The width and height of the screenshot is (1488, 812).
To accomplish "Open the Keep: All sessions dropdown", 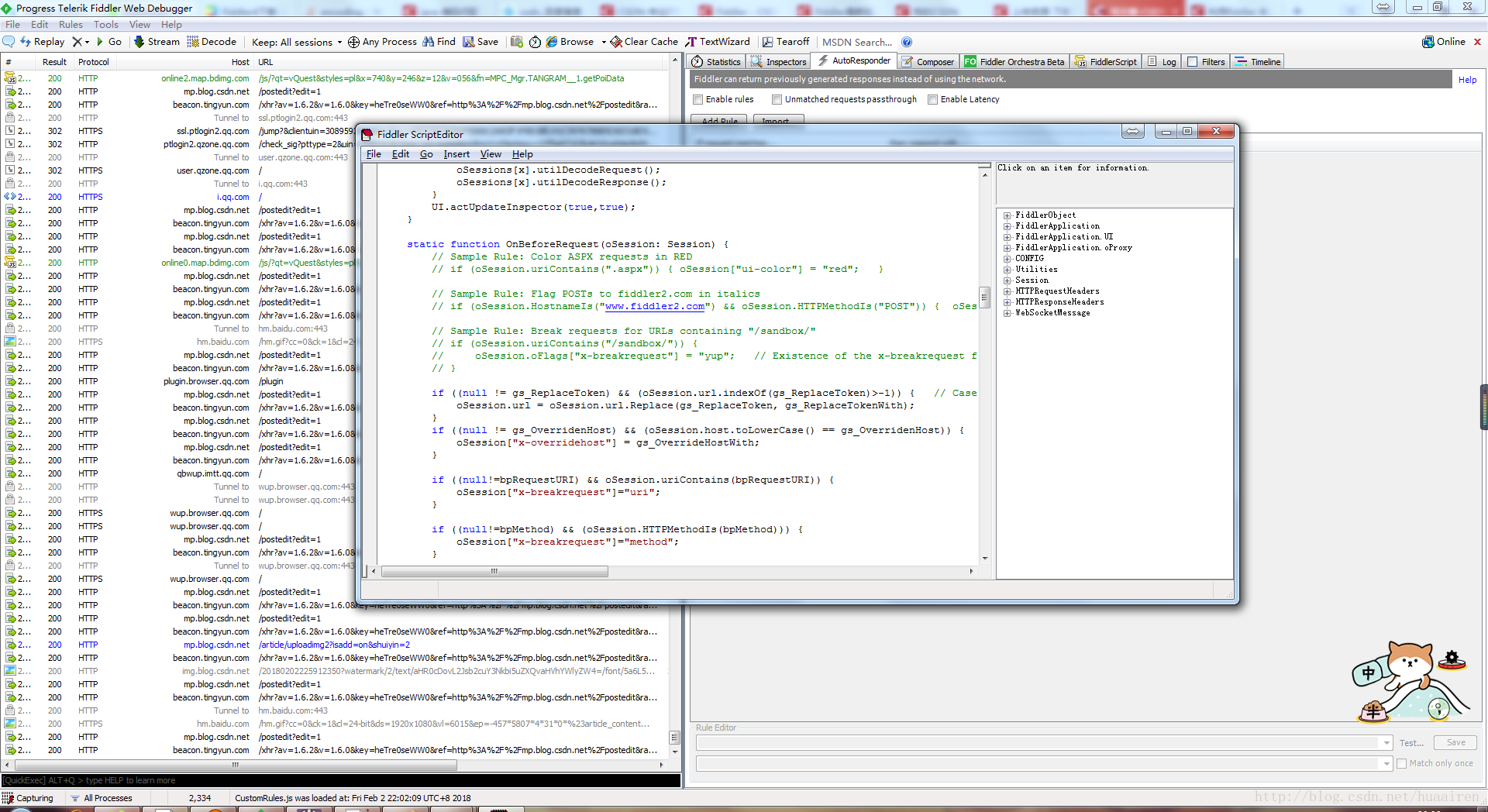I will coord(297,42).
